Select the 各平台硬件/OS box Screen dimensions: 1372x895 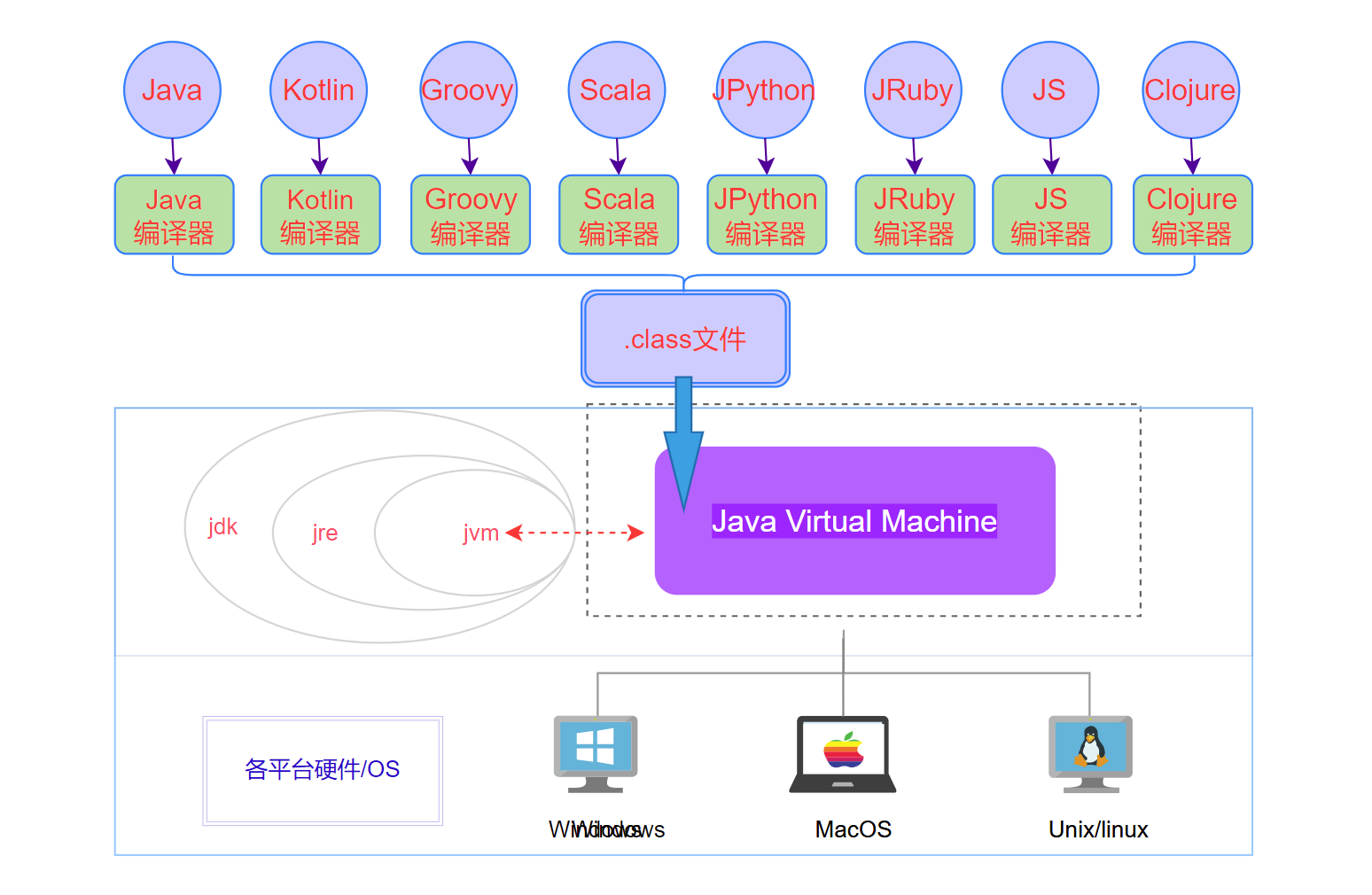tap(323, 770)
